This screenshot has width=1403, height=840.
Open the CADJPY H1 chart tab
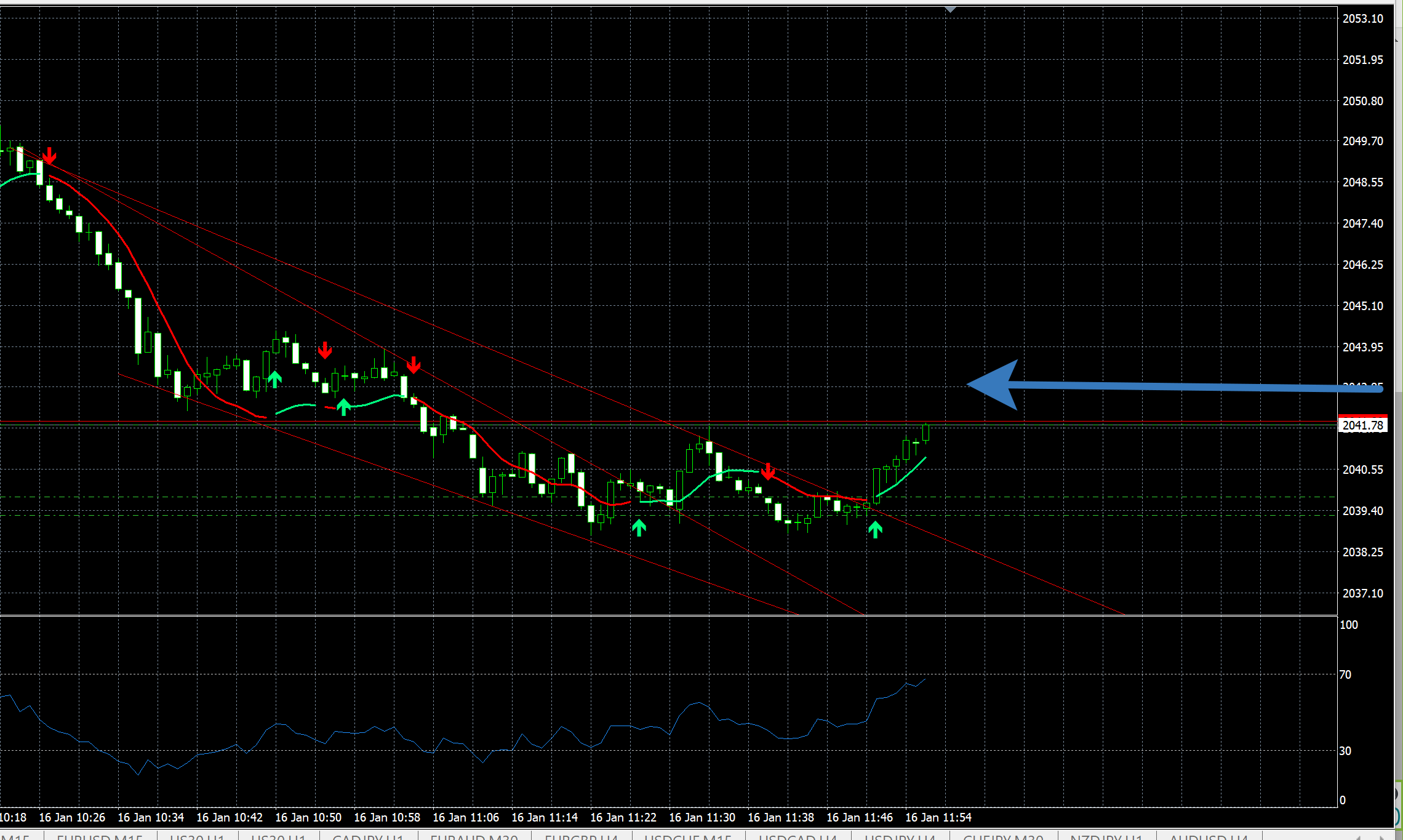tap(368, 837)
